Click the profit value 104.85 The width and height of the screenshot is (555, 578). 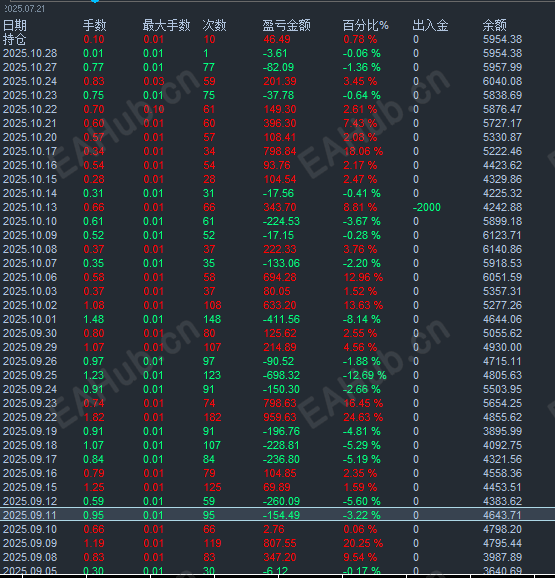point(280,474)
